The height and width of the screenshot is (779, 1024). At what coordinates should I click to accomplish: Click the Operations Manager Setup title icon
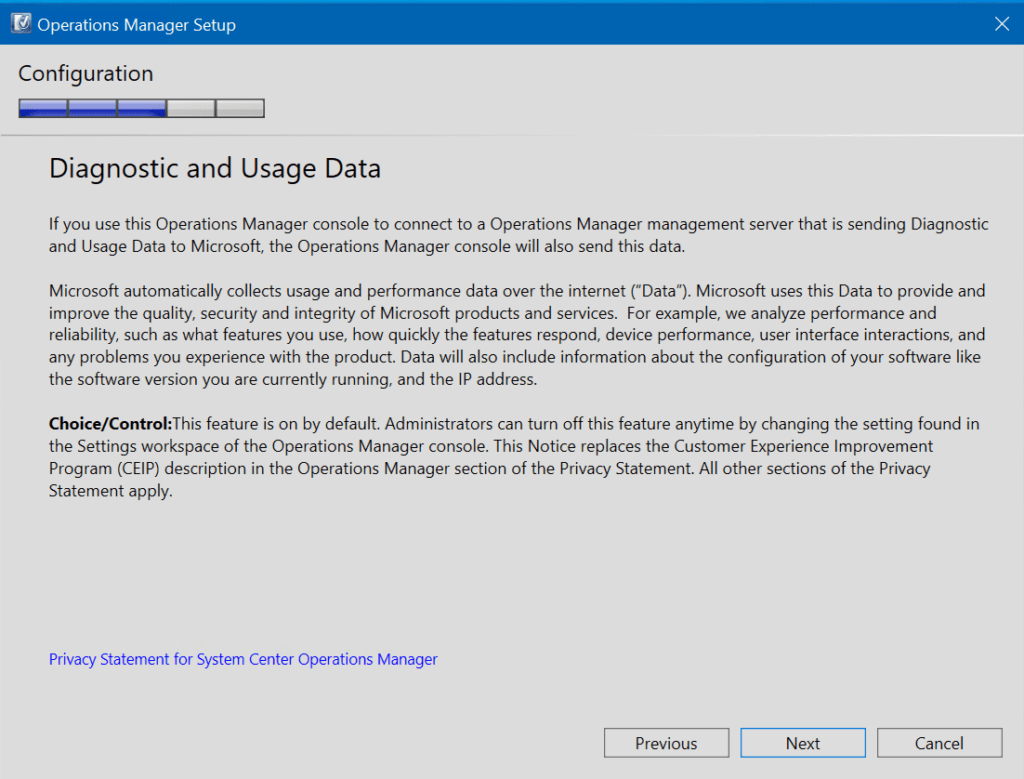point(21,24)
